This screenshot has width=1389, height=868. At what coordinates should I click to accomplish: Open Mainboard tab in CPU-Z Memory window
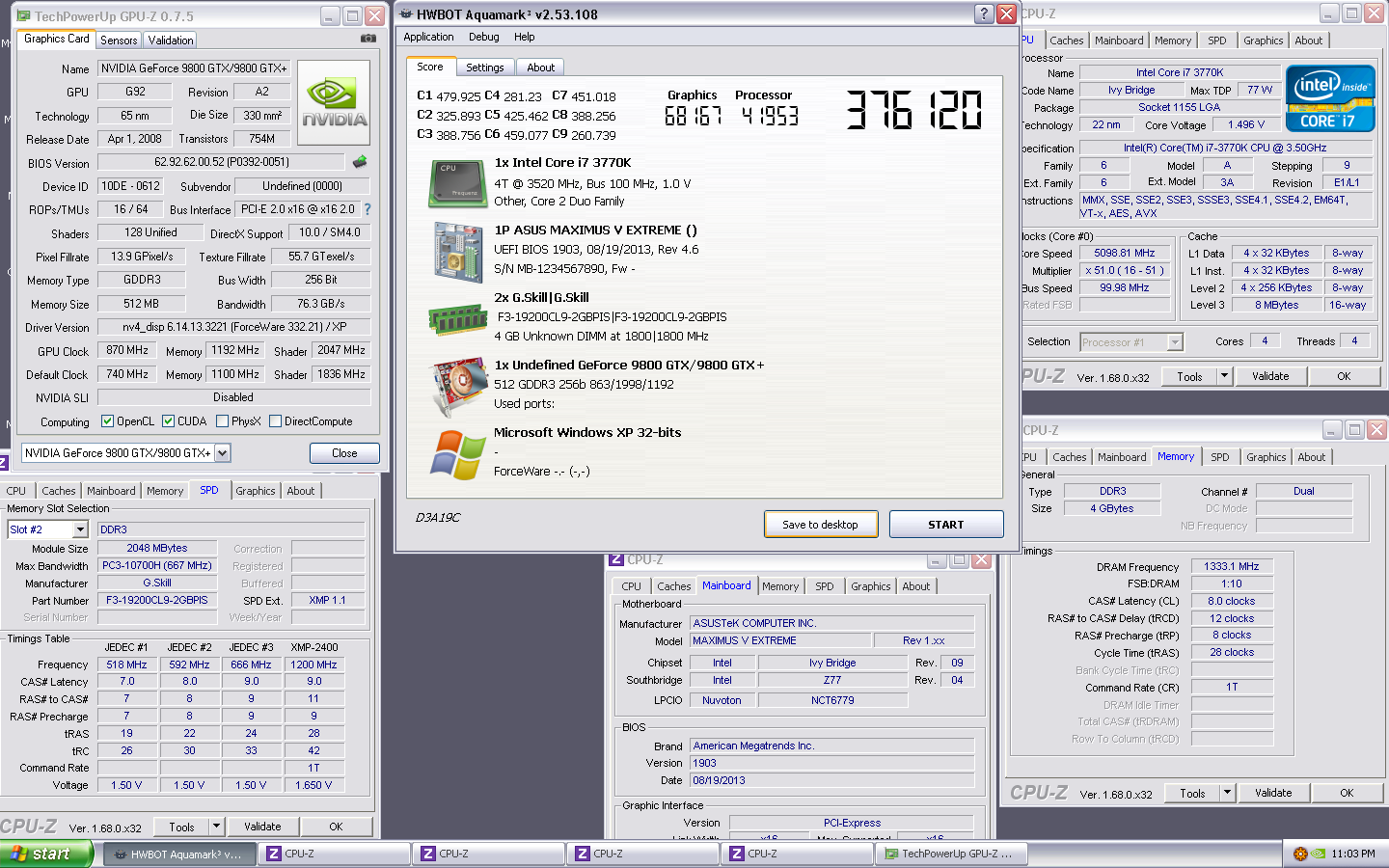tap(1122, 456)
